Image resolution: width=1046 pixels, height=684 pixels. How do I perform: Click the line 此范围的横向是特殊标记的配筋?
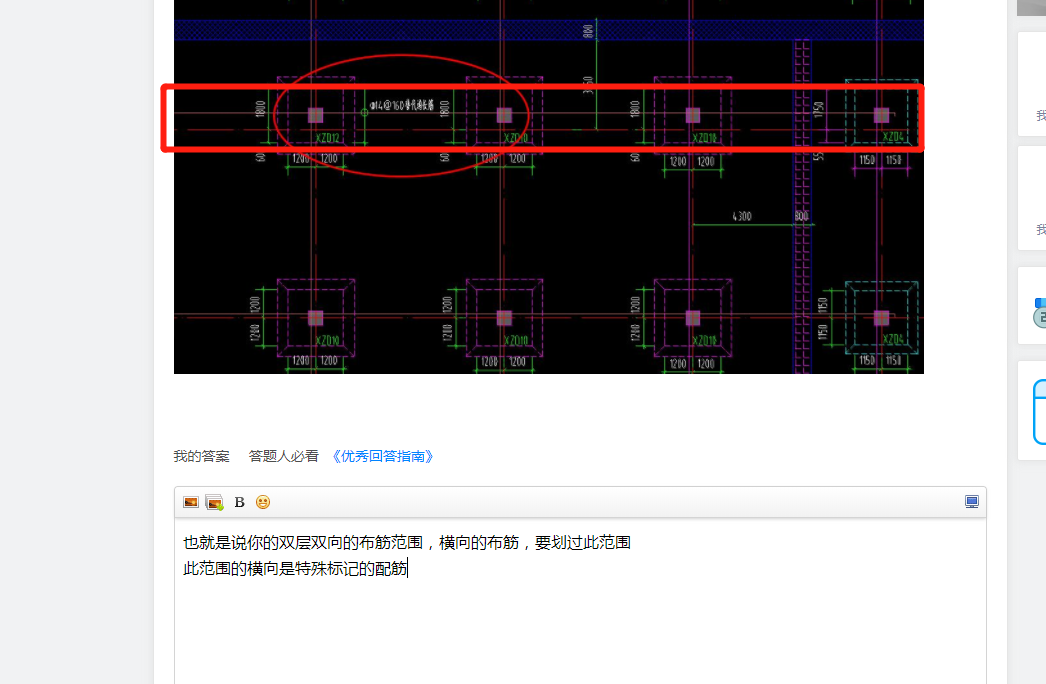(x=295, y=569)
